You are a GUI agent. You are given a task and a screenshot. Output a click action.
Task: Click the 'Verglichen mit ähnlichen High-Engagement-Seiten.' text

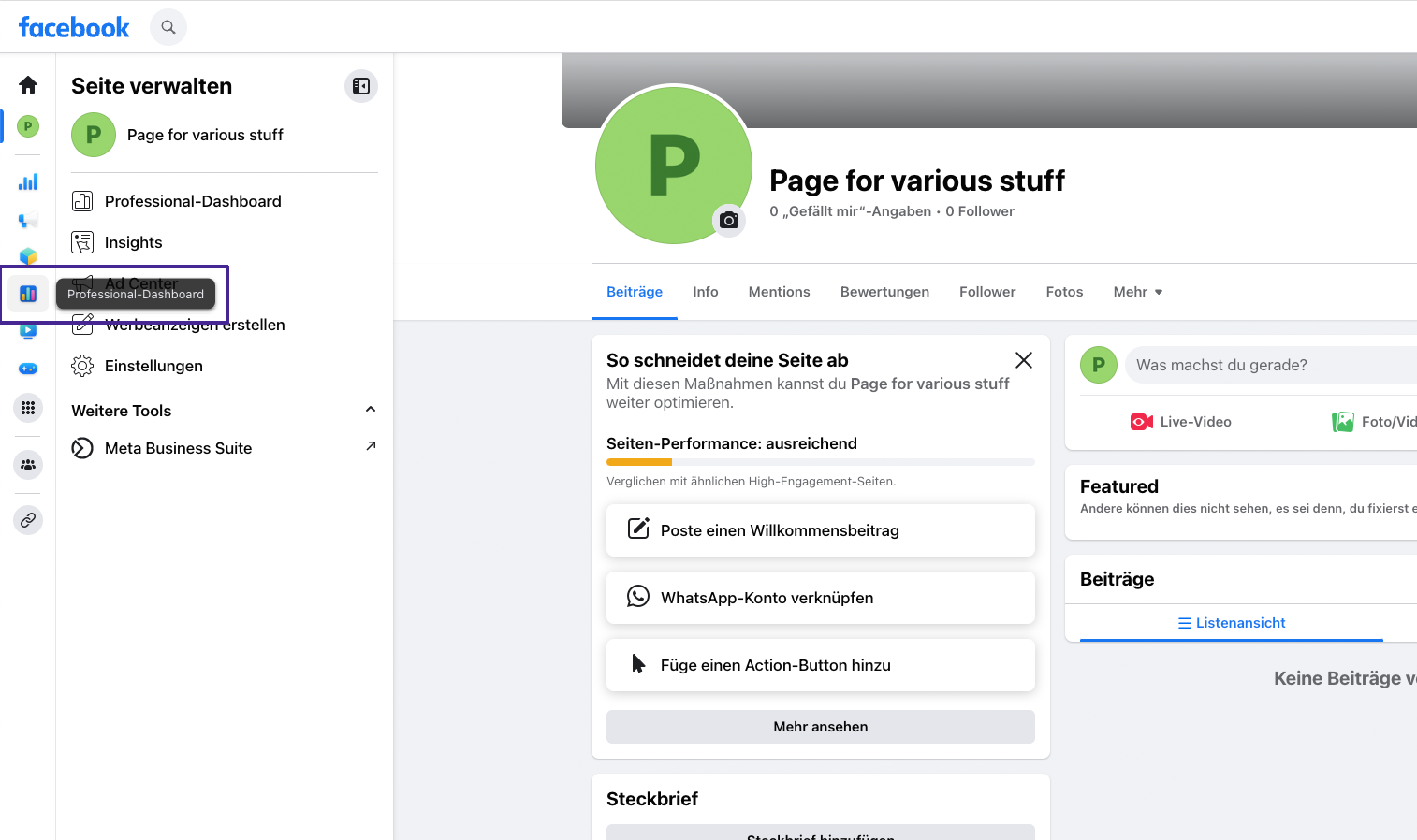point(752,482)
